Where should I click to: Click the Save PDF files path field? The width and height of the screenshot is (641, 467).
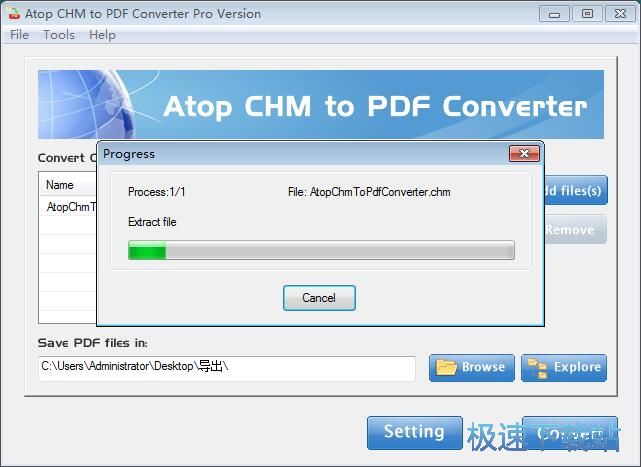(x=227, y=368)
